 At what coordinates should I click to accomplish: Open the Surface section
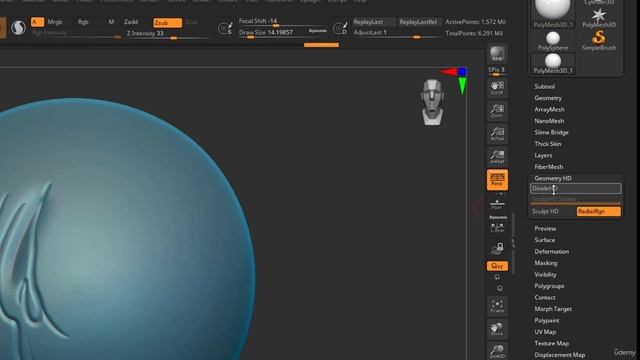pos(544,240)
